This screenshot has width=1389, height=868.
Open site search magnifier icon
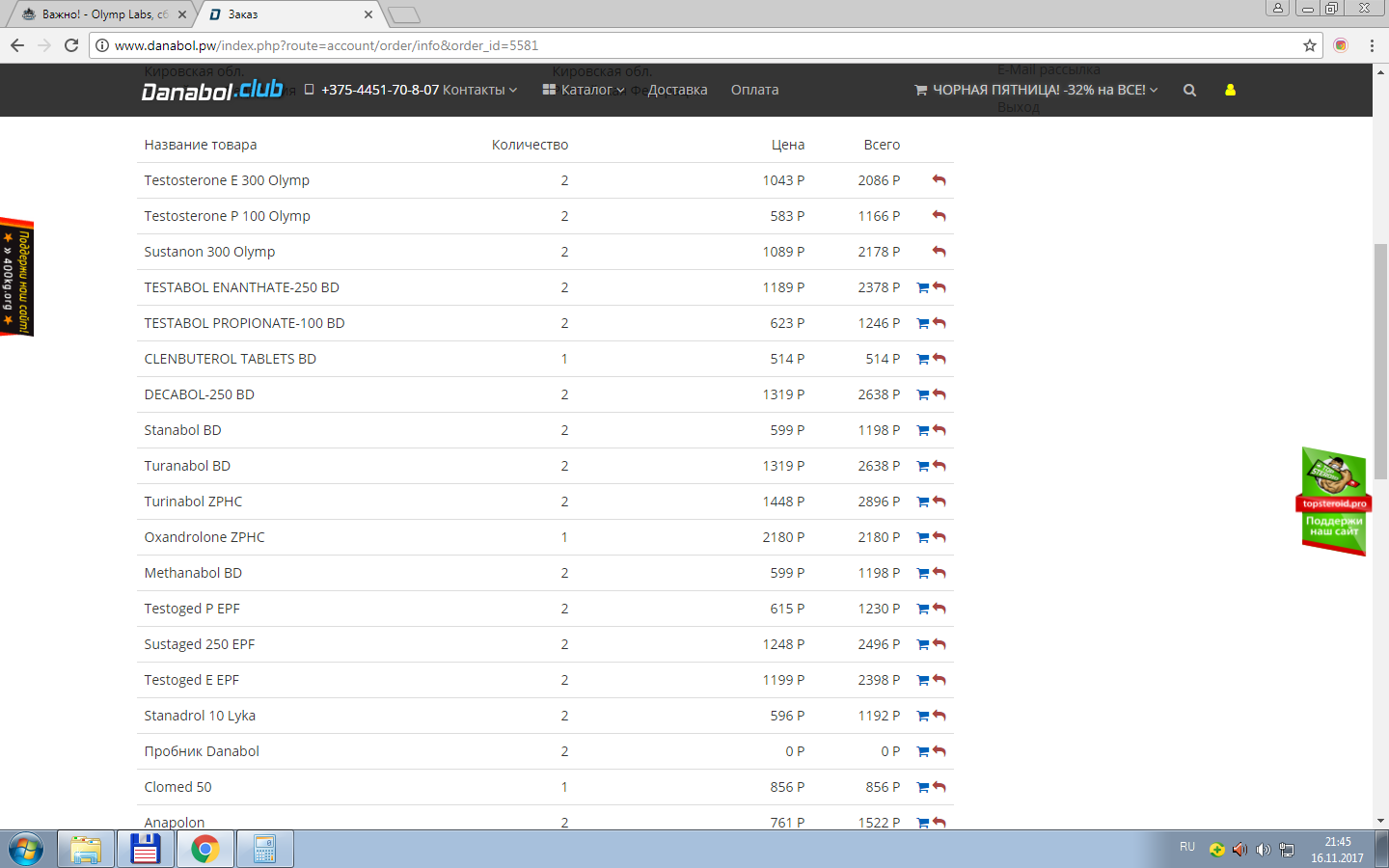coord(1189,90)
